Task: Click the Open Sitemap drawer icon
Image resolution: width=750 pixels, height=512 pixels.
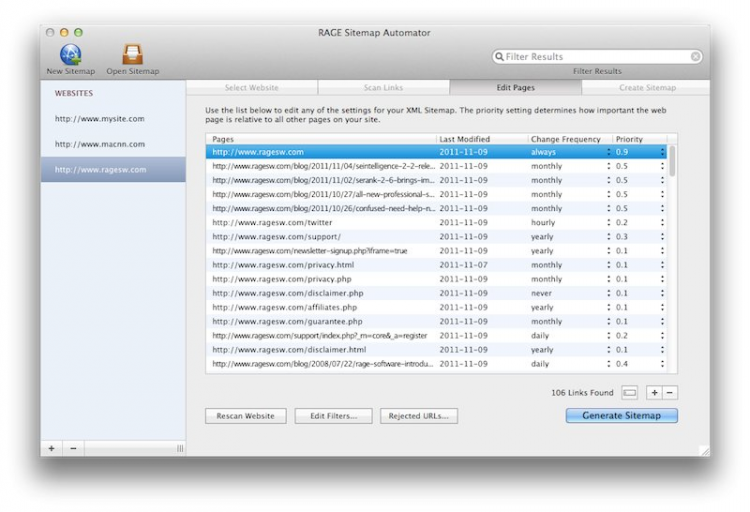Action: tap(132, 54)
